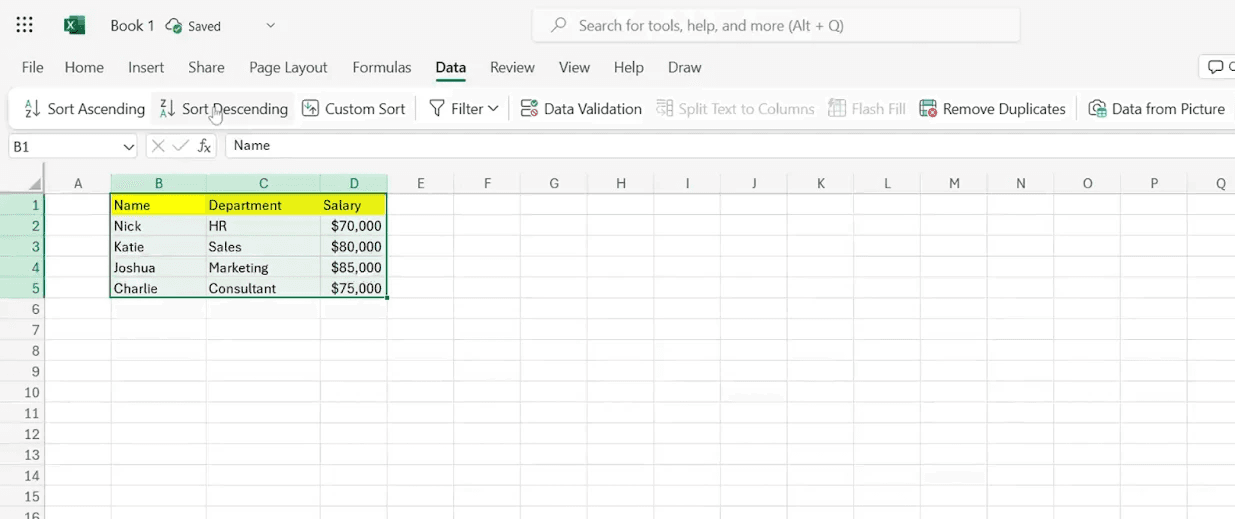The image size is (1235, 519).
Task: Select column B header
Action: click(x=158, y=184)
